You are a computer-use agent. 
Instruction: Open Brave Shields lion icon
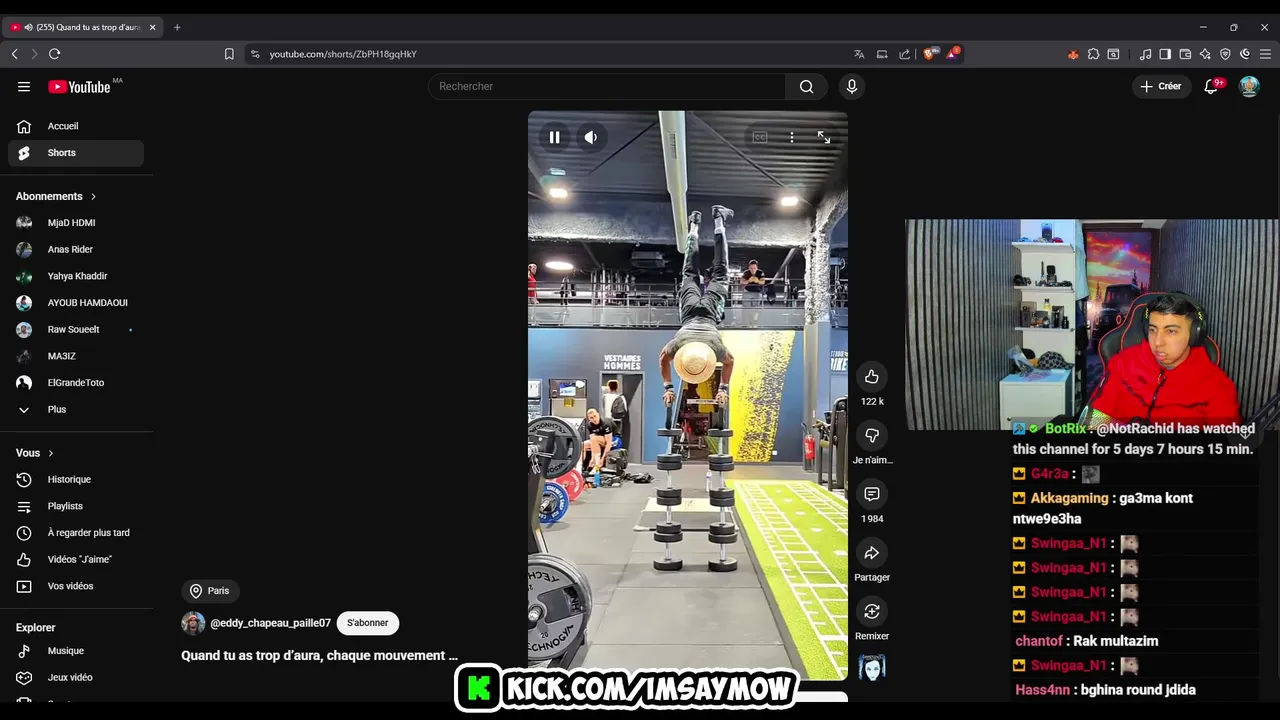(x=929, y=54)
